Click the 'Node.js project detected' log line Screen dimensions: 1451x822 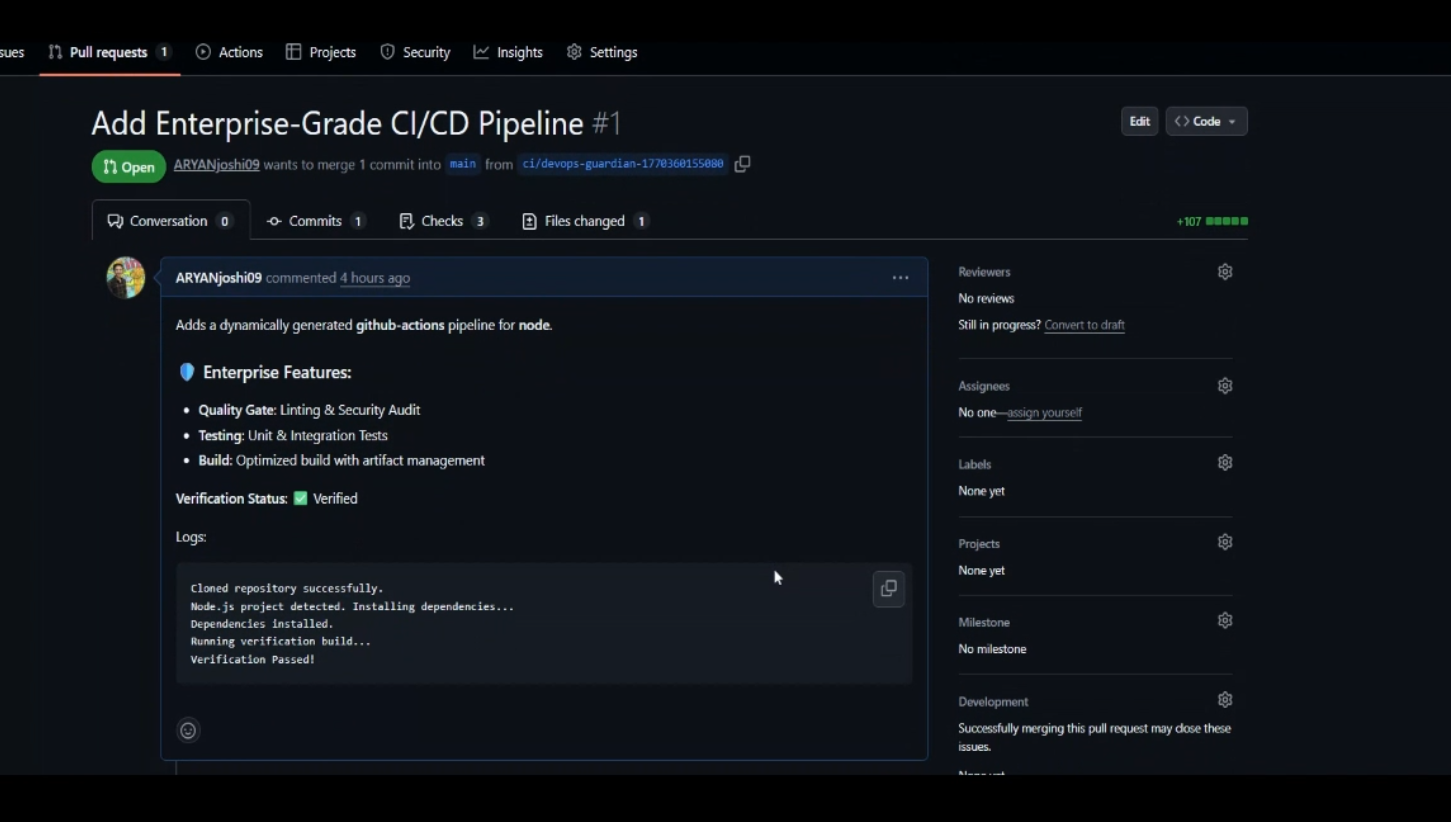click(x=352, y=607)
